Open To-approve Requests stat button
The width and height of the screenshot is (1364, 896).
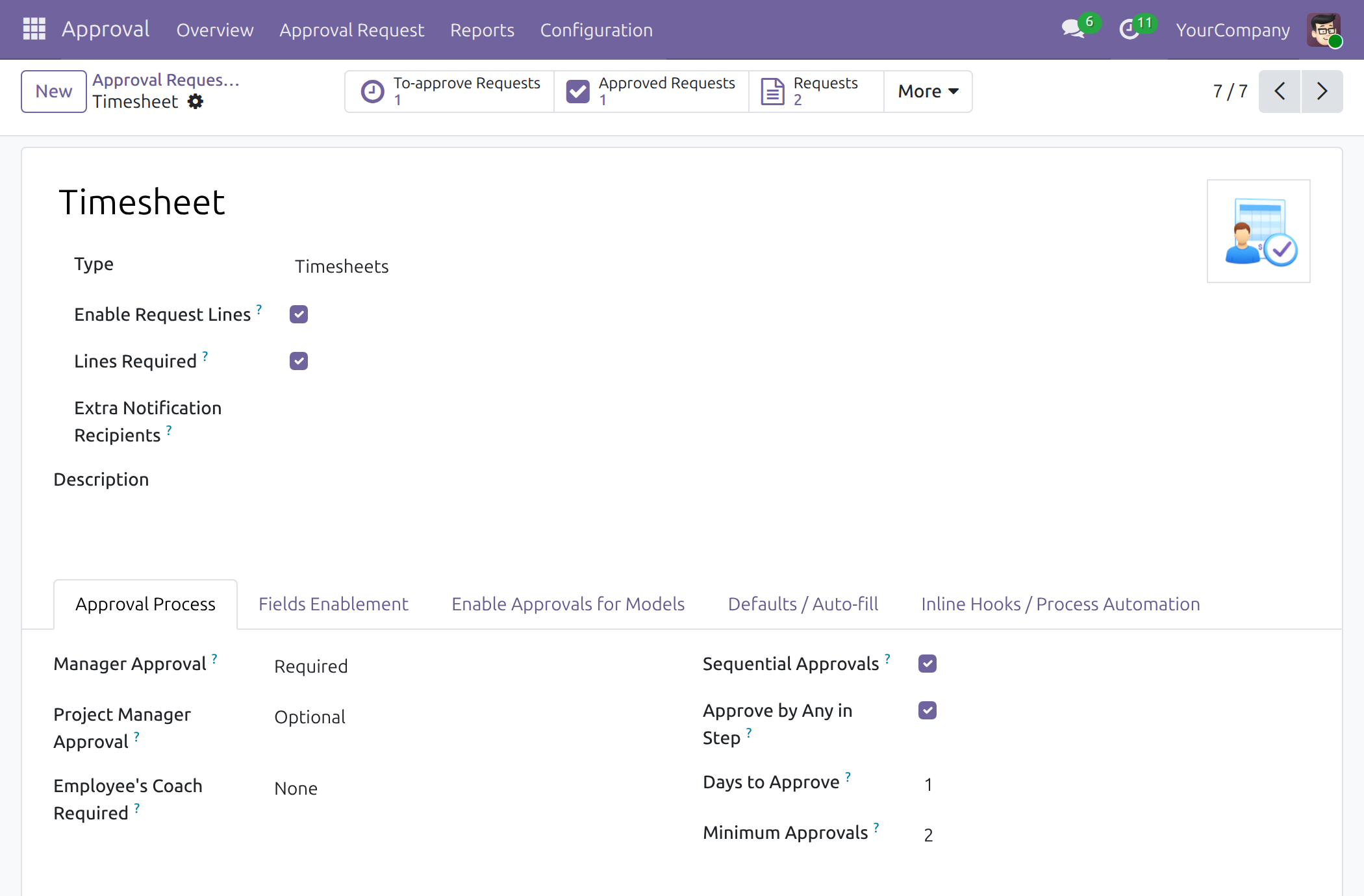[449, 92]
